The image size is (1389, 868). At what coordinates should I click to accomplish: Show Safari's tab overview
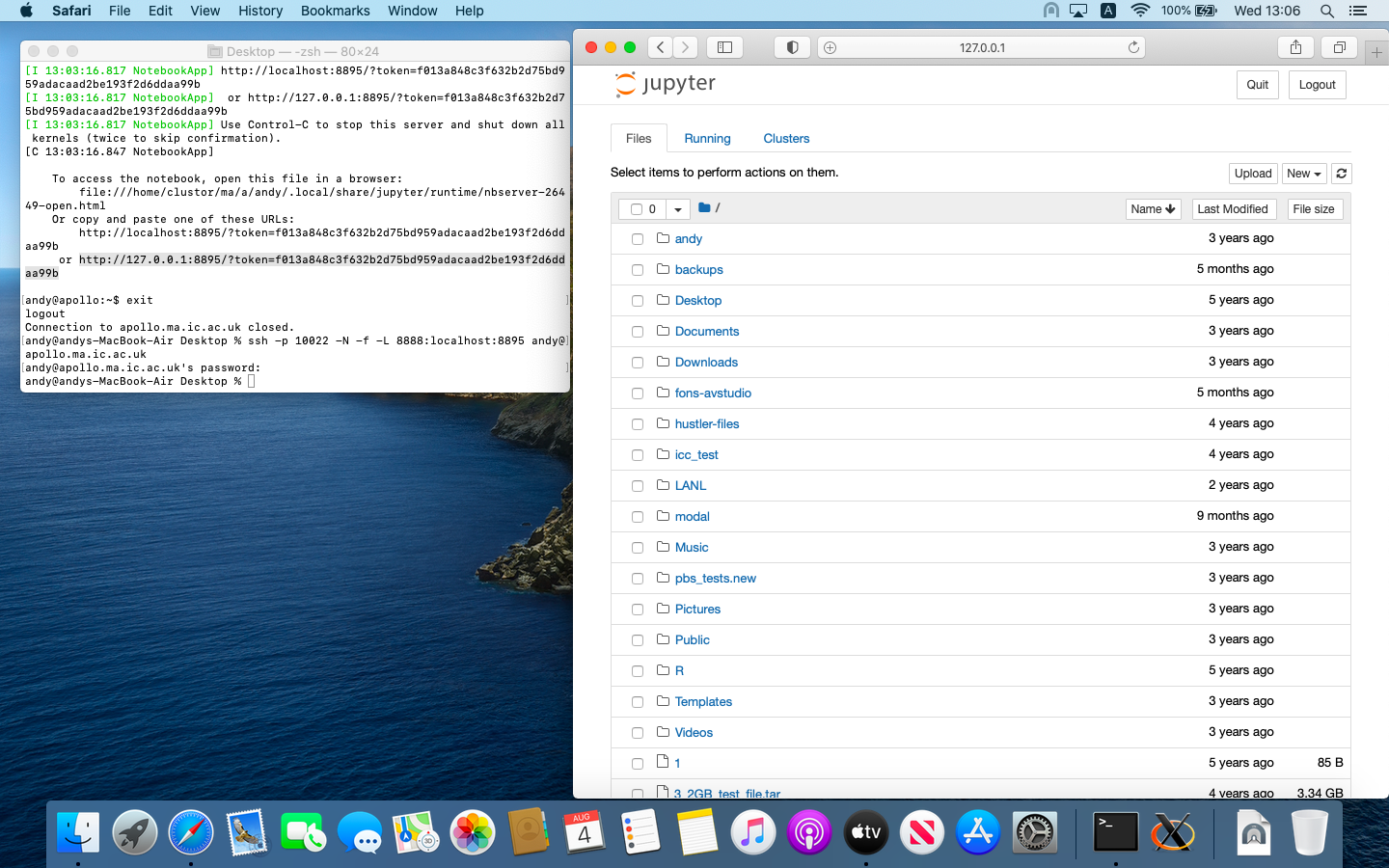(x=1340, y=47)
